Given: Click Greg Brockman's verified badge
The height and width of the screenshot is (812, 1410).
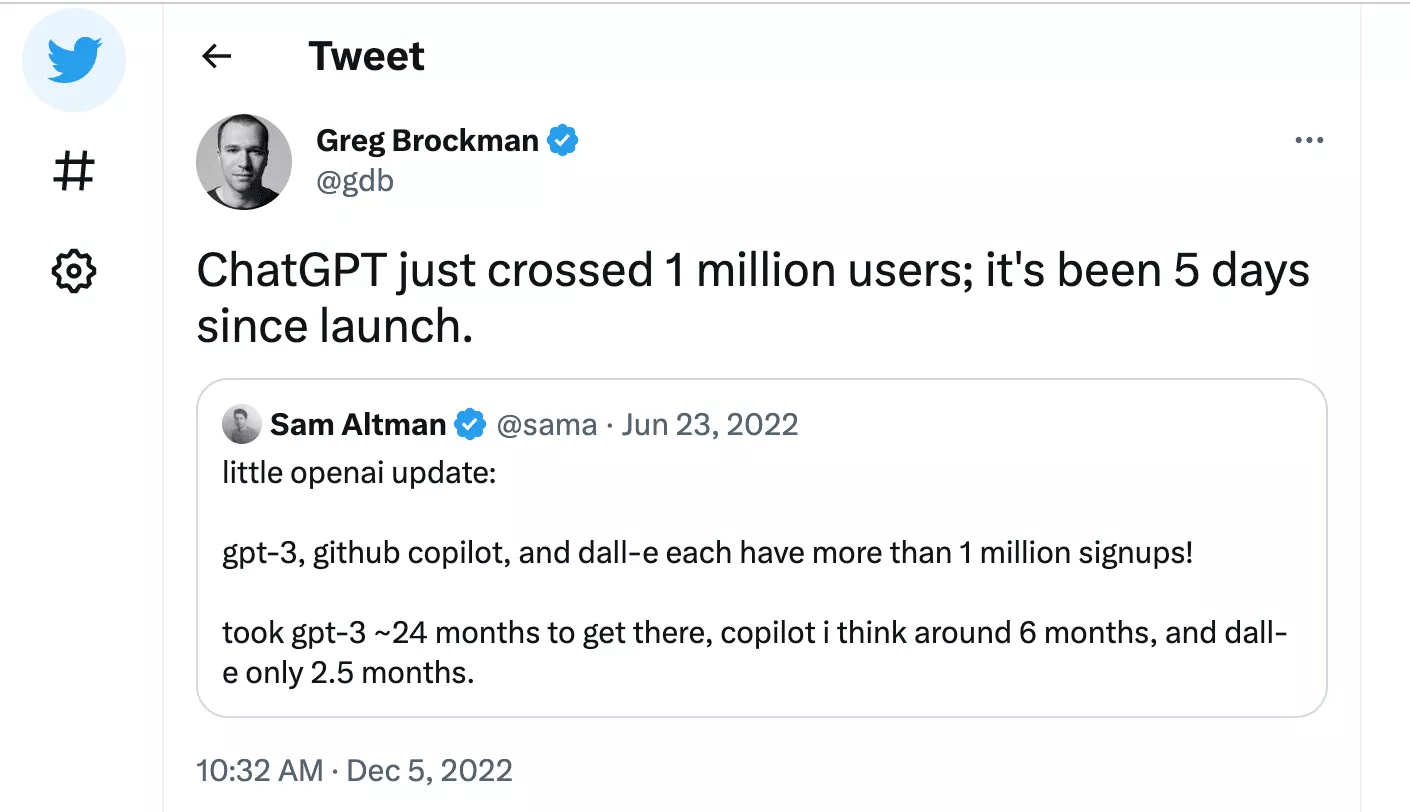Looking at the screenshot, I should (x=564, y=141).
